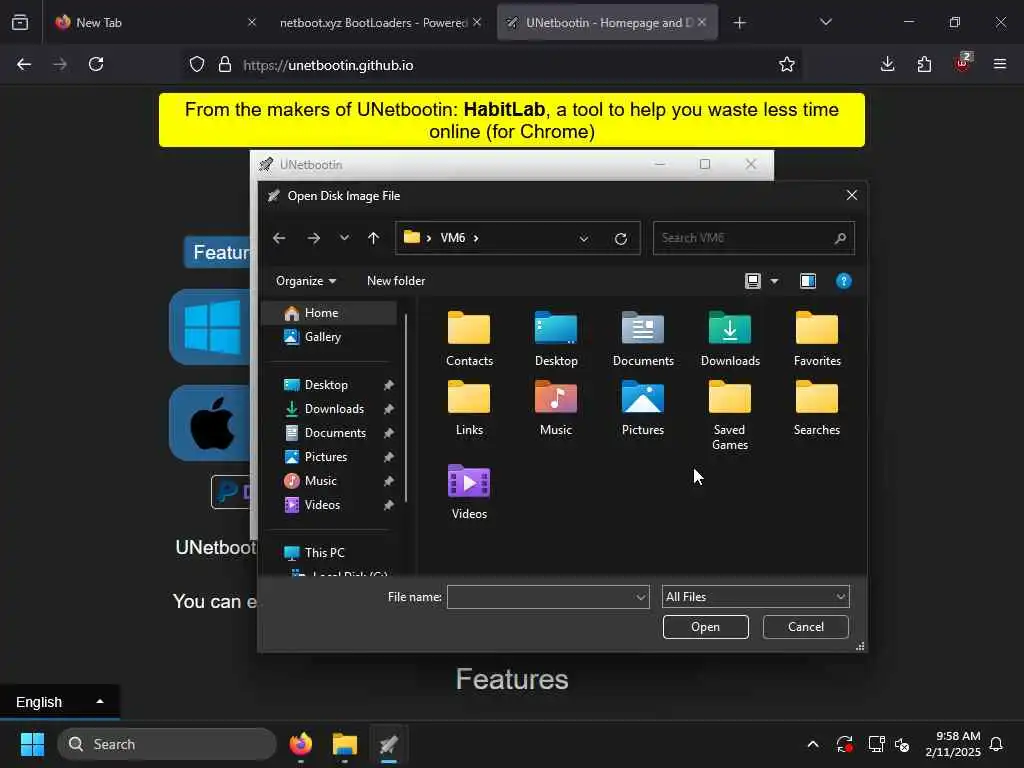Go back in the file dialog
Image resolution: width=1024 pixels, height=768 pixels.
279,238
